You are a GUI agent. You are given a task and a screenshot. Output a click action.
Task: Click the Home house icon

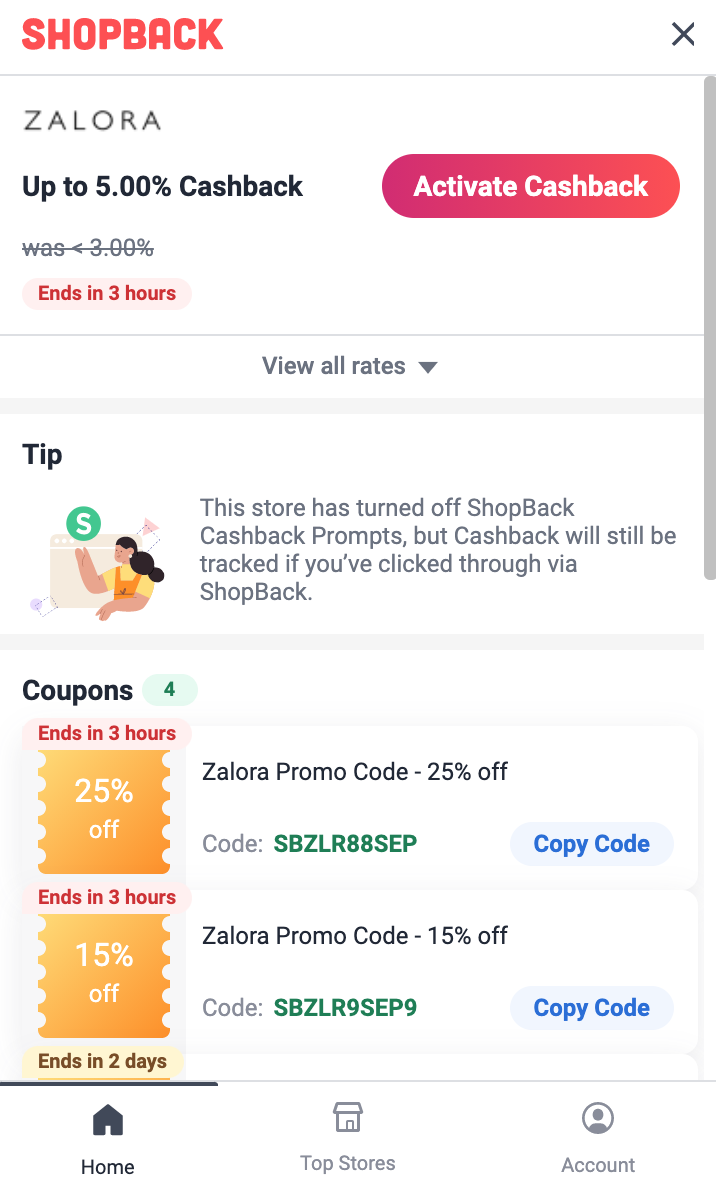point(108,1121)
